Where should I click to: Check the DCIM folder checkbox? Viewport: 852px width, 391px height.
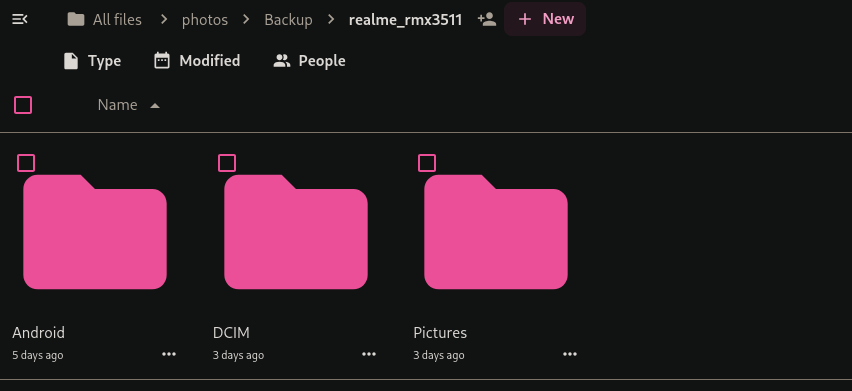pyautogui.click(x=227, y=163)
